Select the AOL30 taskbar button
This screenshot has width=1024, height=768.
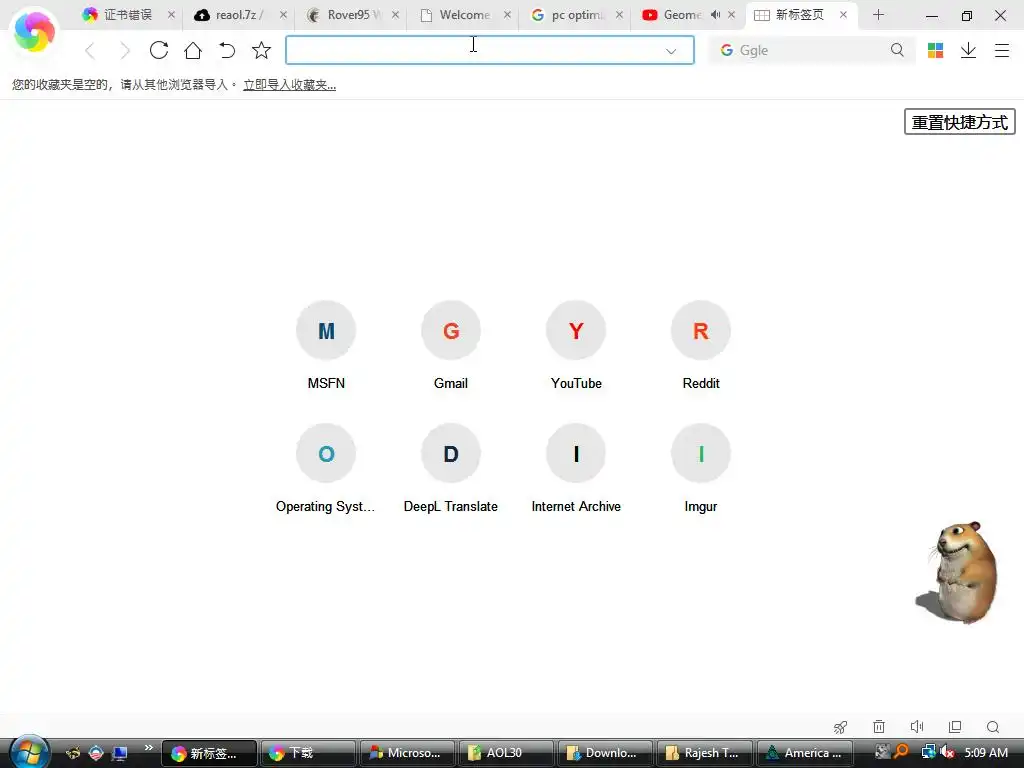click(x=507, y=753)
